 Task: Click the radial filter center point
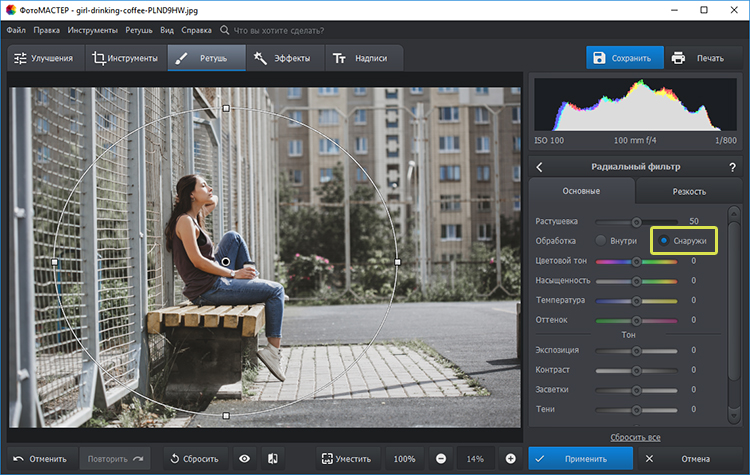(226, 262)
